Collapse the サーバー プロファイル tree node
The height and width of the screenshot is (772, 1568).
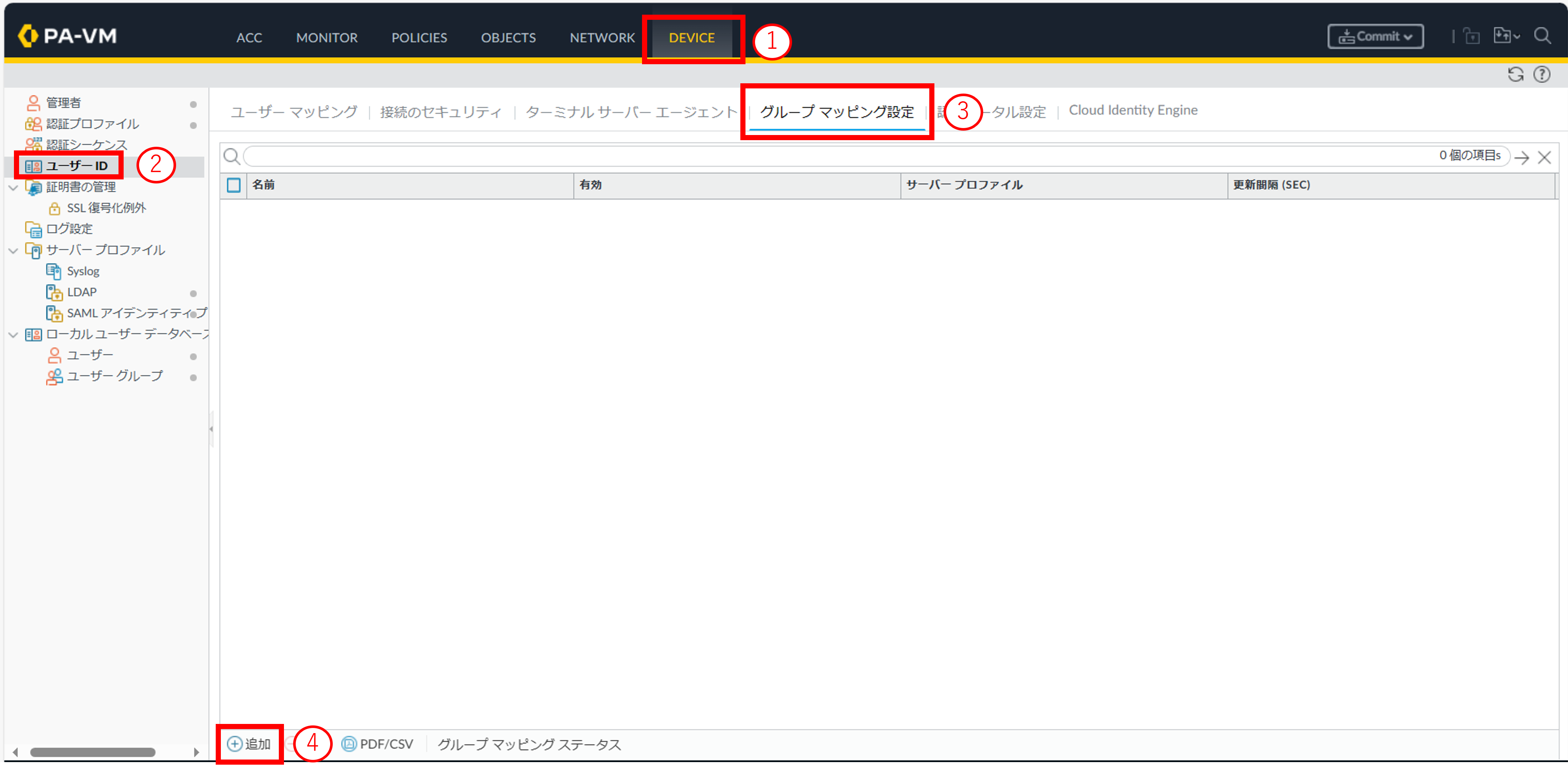[x=13, y=250]
